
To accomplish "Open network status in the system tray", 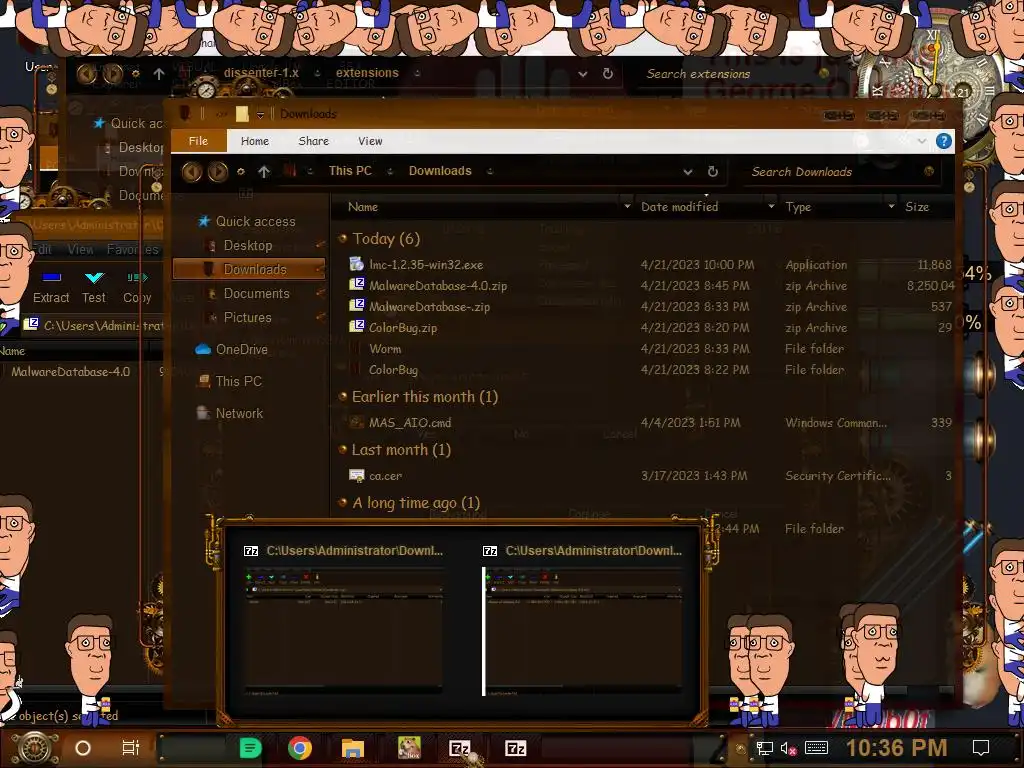I will (x=765, y=748).
